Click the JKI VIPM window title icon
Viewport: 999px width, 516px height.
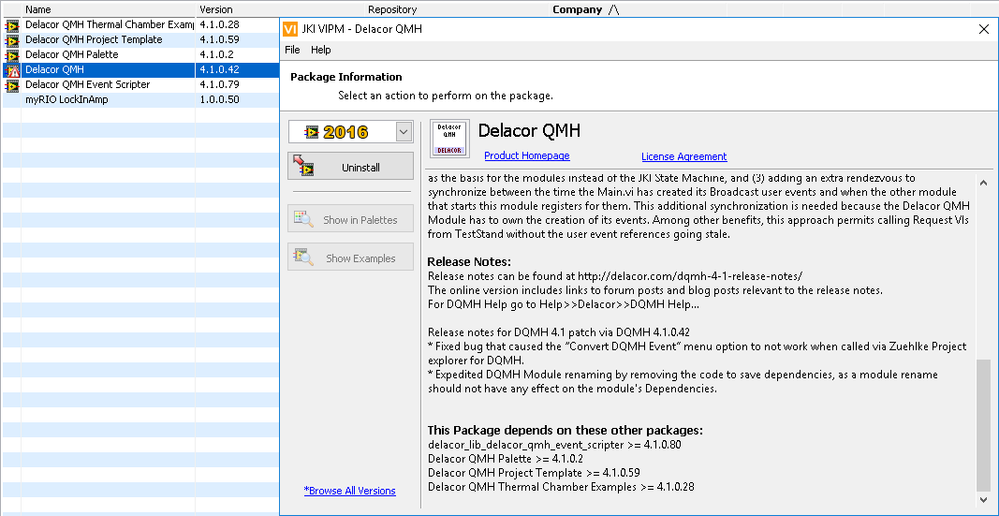290,29
